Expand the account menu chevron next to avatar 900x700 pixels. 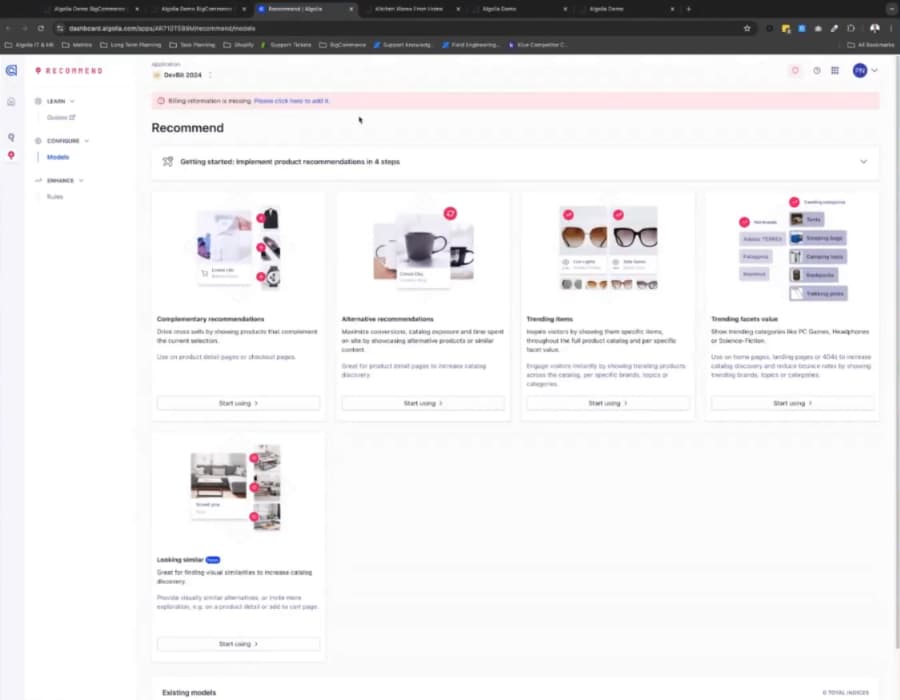click(874, 71)
